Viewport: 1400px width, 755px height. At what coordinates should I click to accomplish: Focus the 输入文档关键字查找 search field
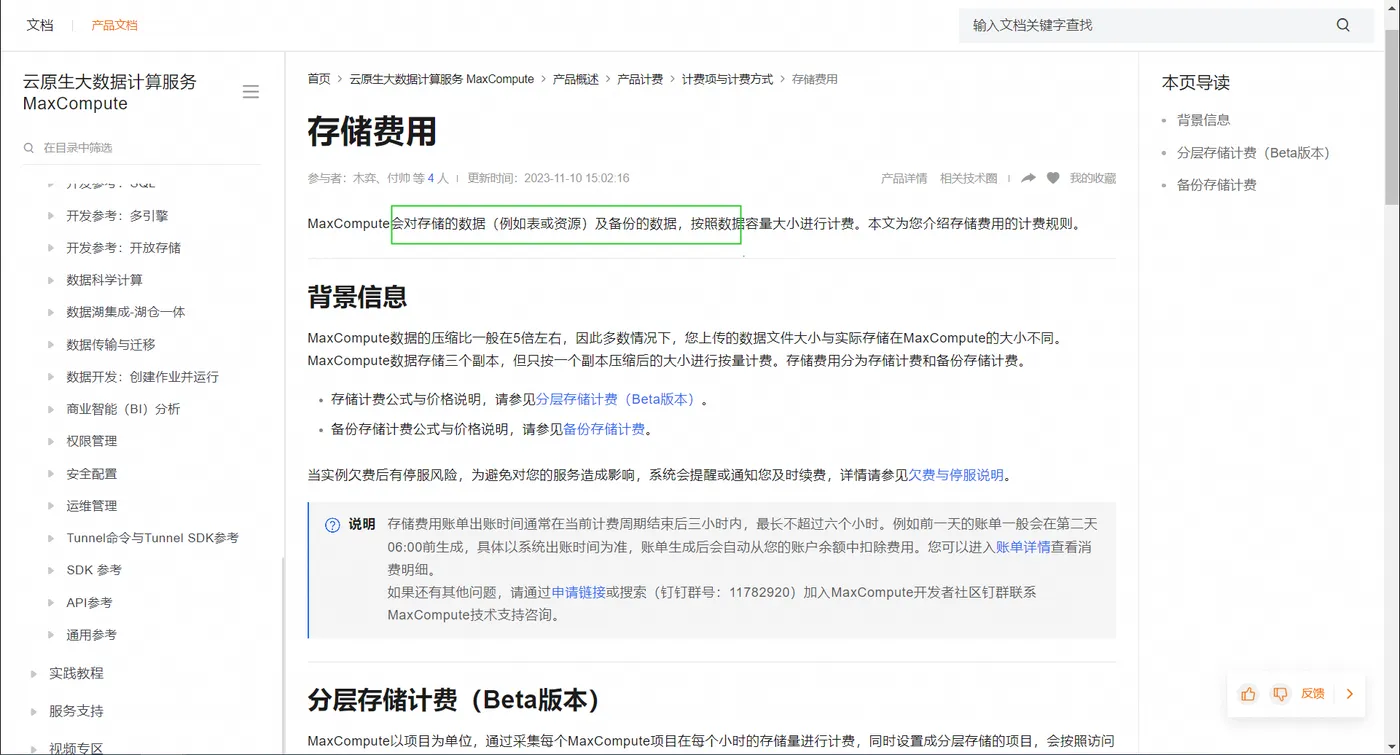(1148, 25)
